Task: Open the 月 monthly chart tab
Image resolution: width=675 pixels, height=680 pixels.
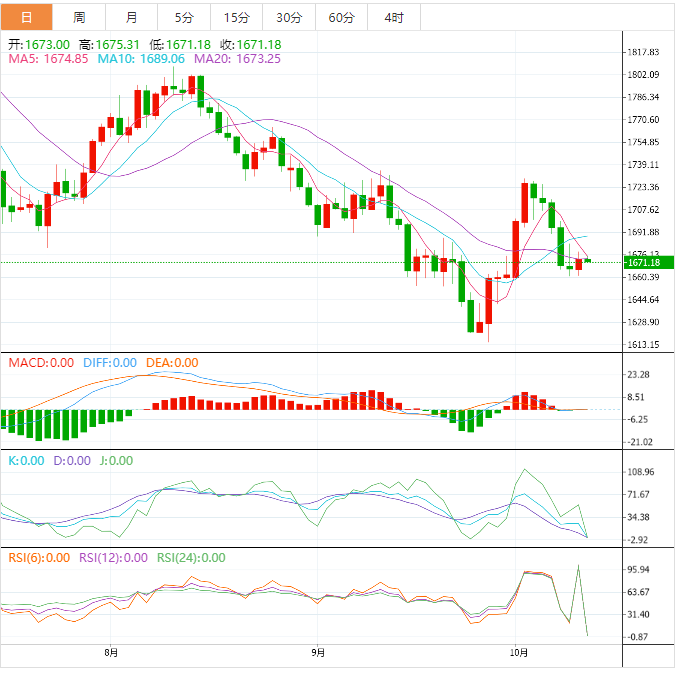Action: point(132,18)
